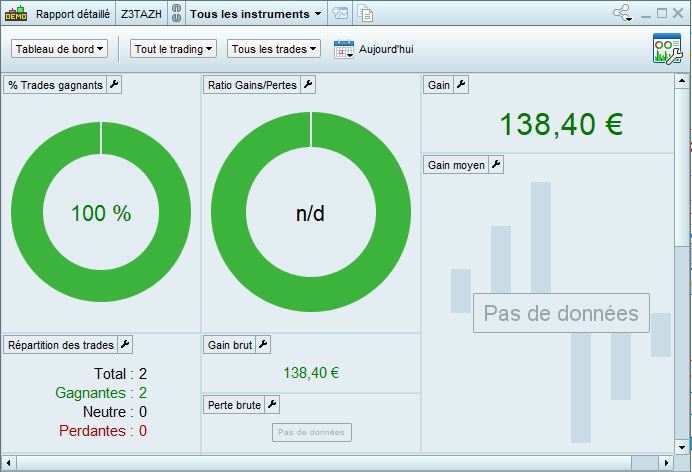The height and width of the screenshot is (472, 692).
Task: Click wrench next to Gain moyen
Action: coord(496,165)
